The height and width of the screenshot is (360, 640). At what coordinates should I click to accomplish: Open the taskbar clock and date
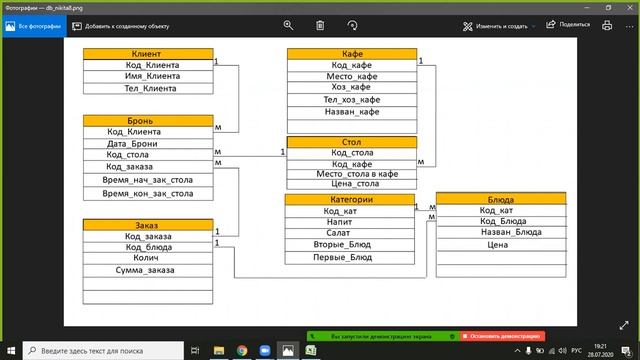click(600, 351)
